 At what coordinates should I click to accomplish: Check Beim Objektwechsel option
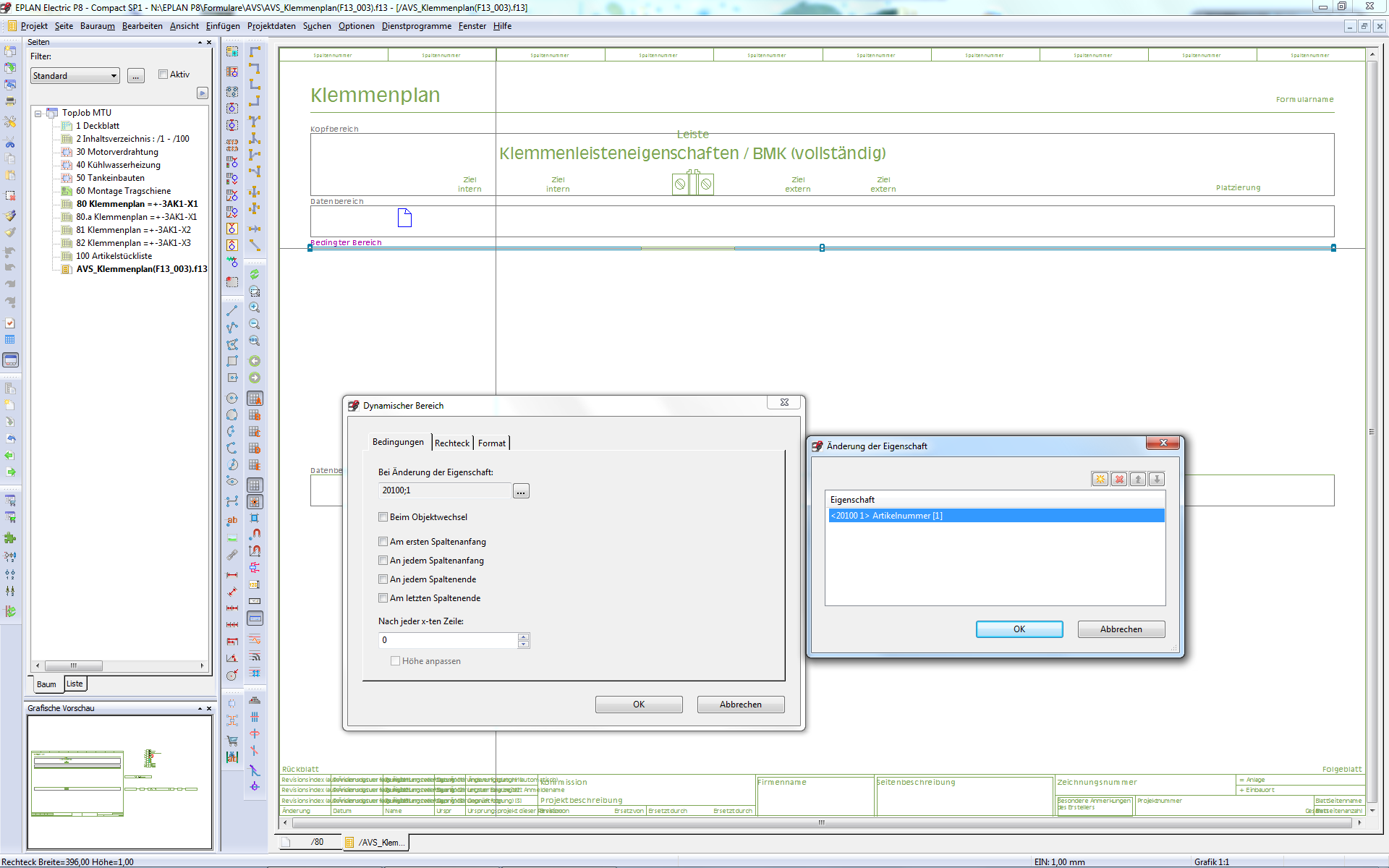click(383, 516)
